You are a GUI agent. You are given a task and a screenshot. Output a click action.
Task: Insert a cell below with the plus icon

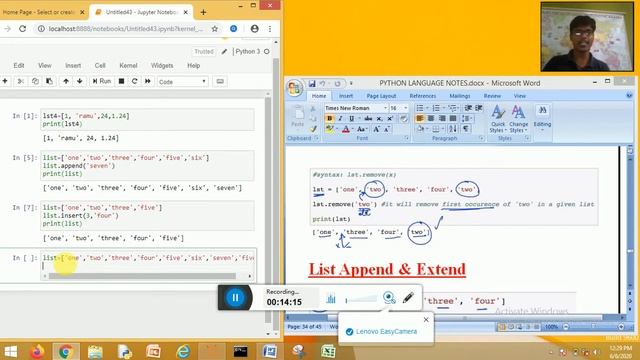pyautogui.click(x=5, y=81)
